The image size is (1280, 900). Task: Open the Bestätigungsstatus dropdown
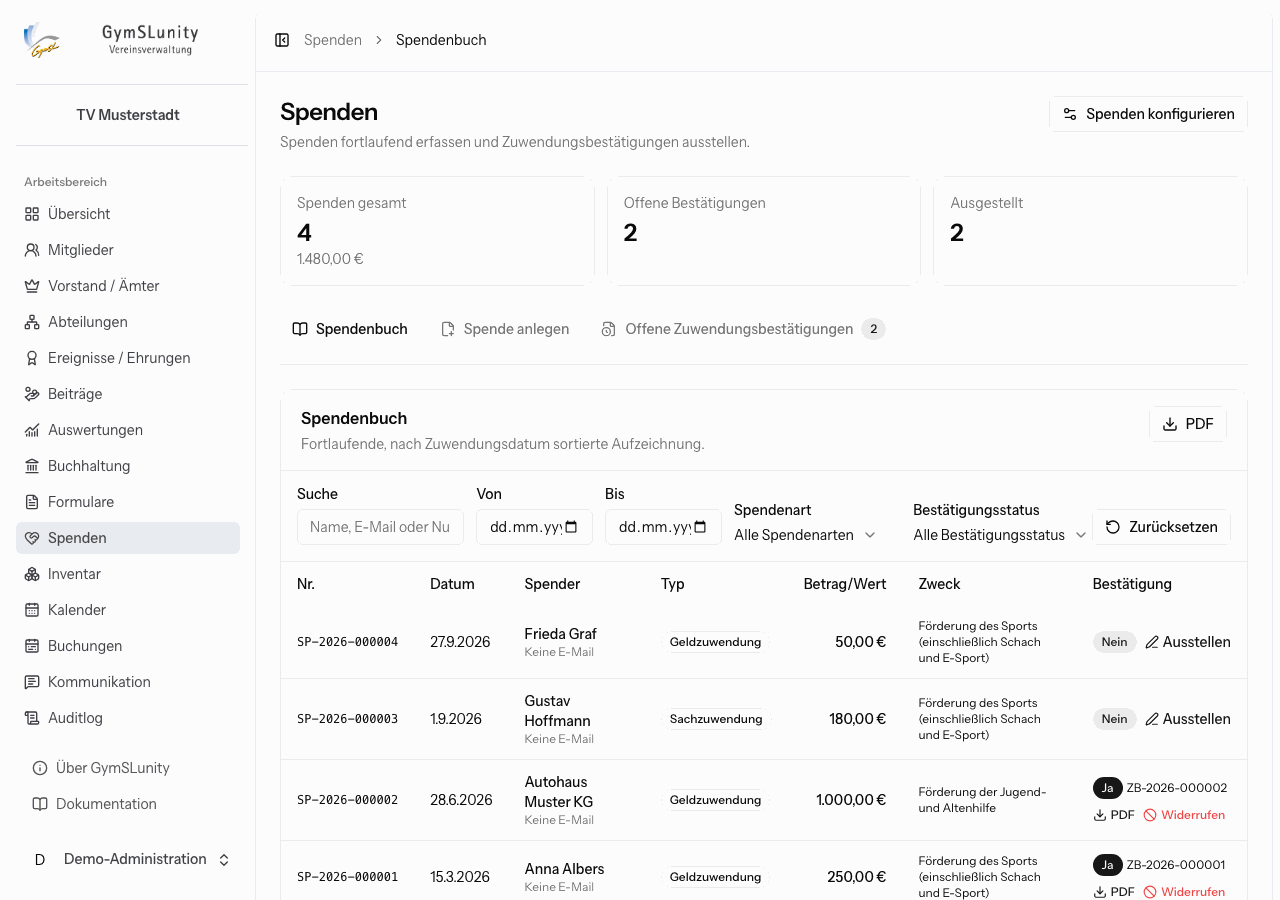click(x=1000, y=535)
